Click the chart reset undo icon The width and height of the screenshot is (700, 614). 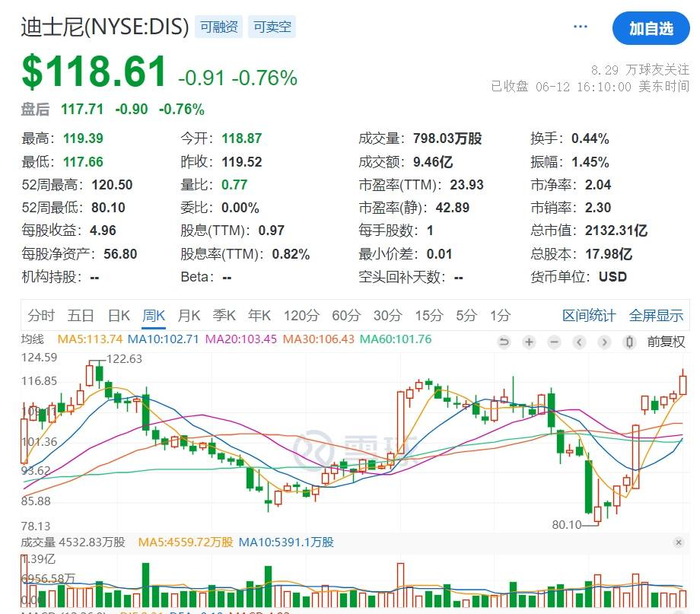[504, 342]
